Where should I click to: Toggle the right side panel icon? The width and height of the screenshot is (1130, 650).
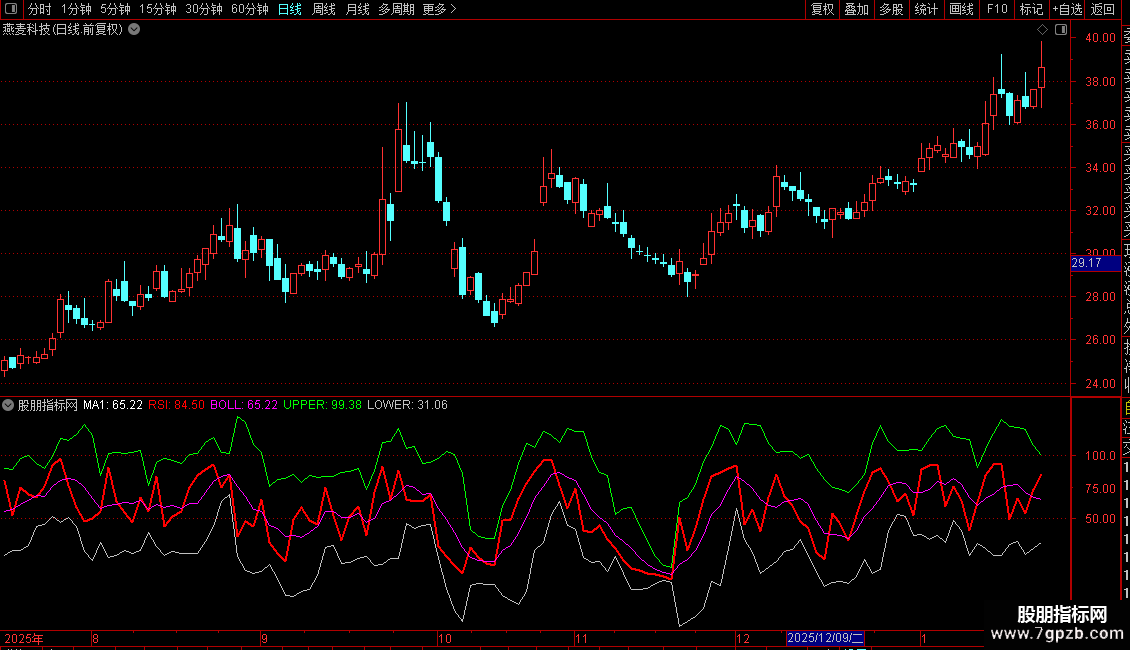(x=1061, y=30)
